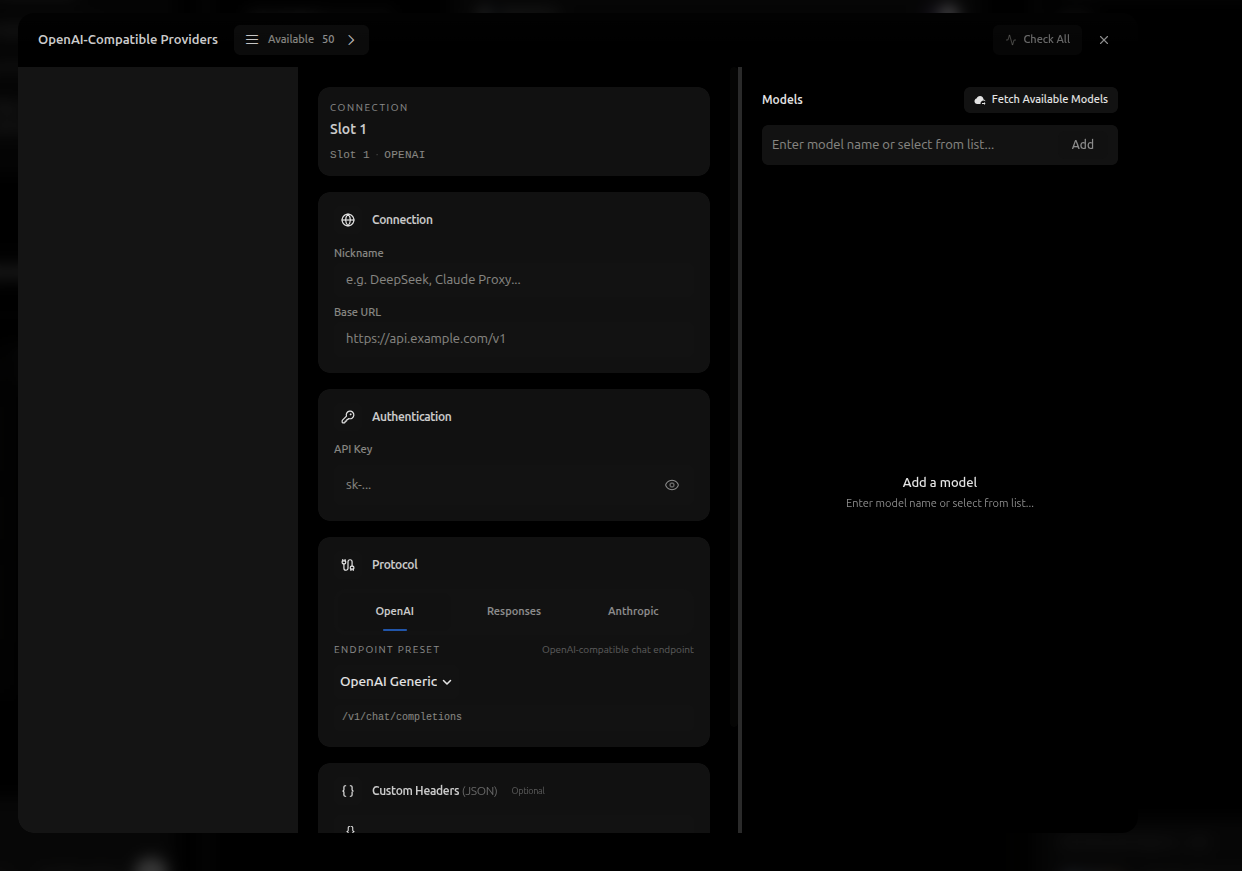Expand the Available 50 providers chevron
This screenshot has width=1242, height=871.
tap(351, 40)
